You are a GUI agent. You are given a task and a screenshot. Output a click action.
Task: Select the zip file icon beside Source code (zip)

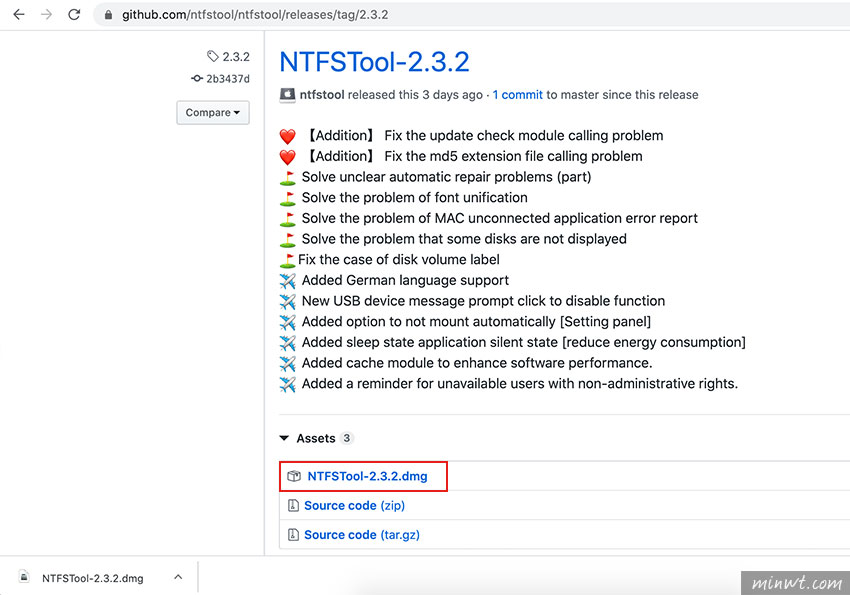point(293,506)
